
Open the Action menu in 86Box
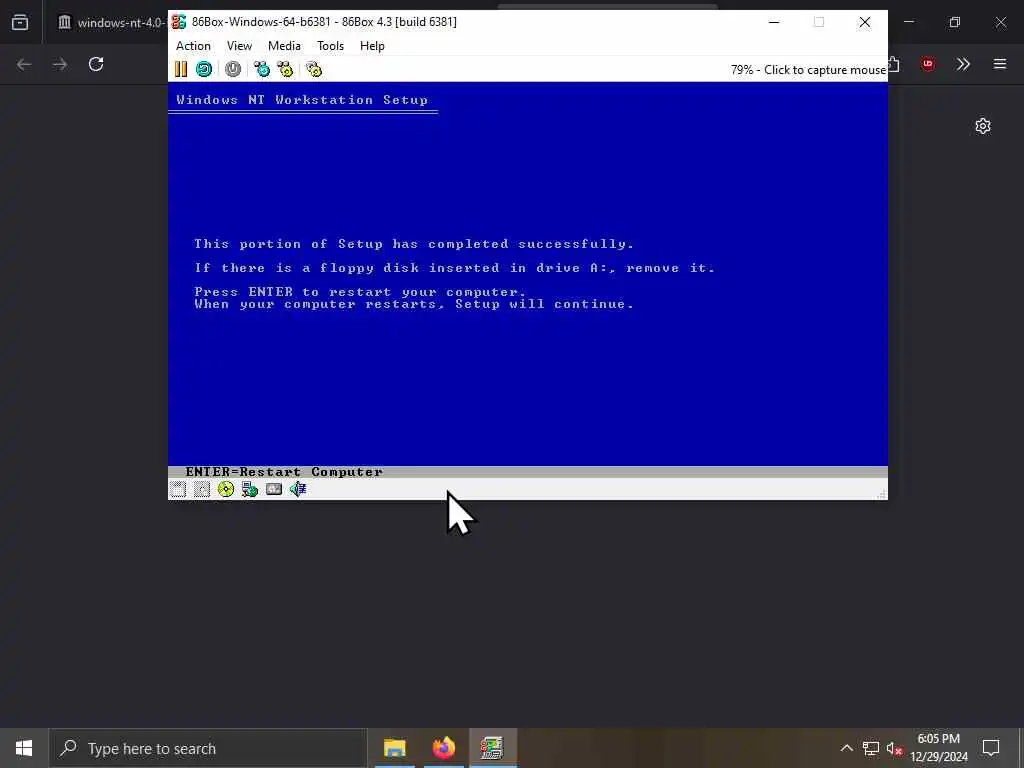(193, 46)
